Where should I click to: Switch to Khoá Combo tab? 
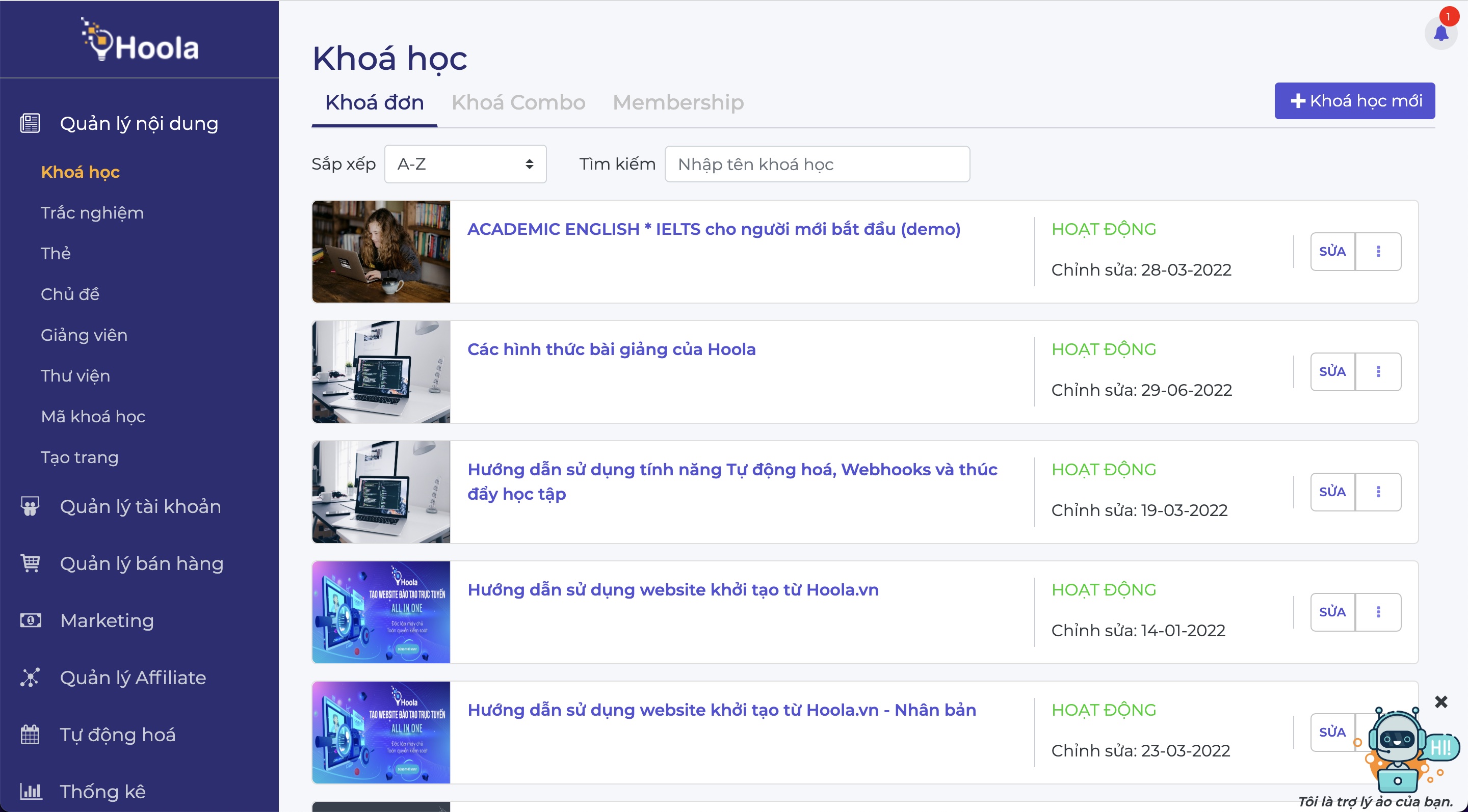(518, 102)
